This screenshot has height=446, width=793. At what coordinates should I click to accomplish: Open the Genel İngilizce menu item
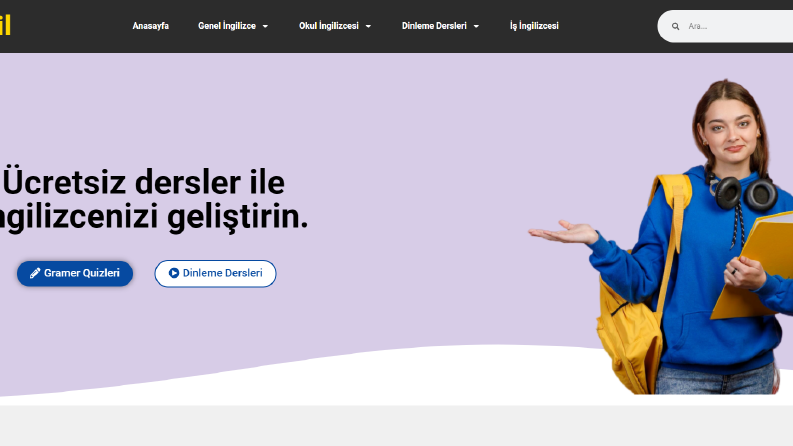pyautogui.click(x=227, y=26)
